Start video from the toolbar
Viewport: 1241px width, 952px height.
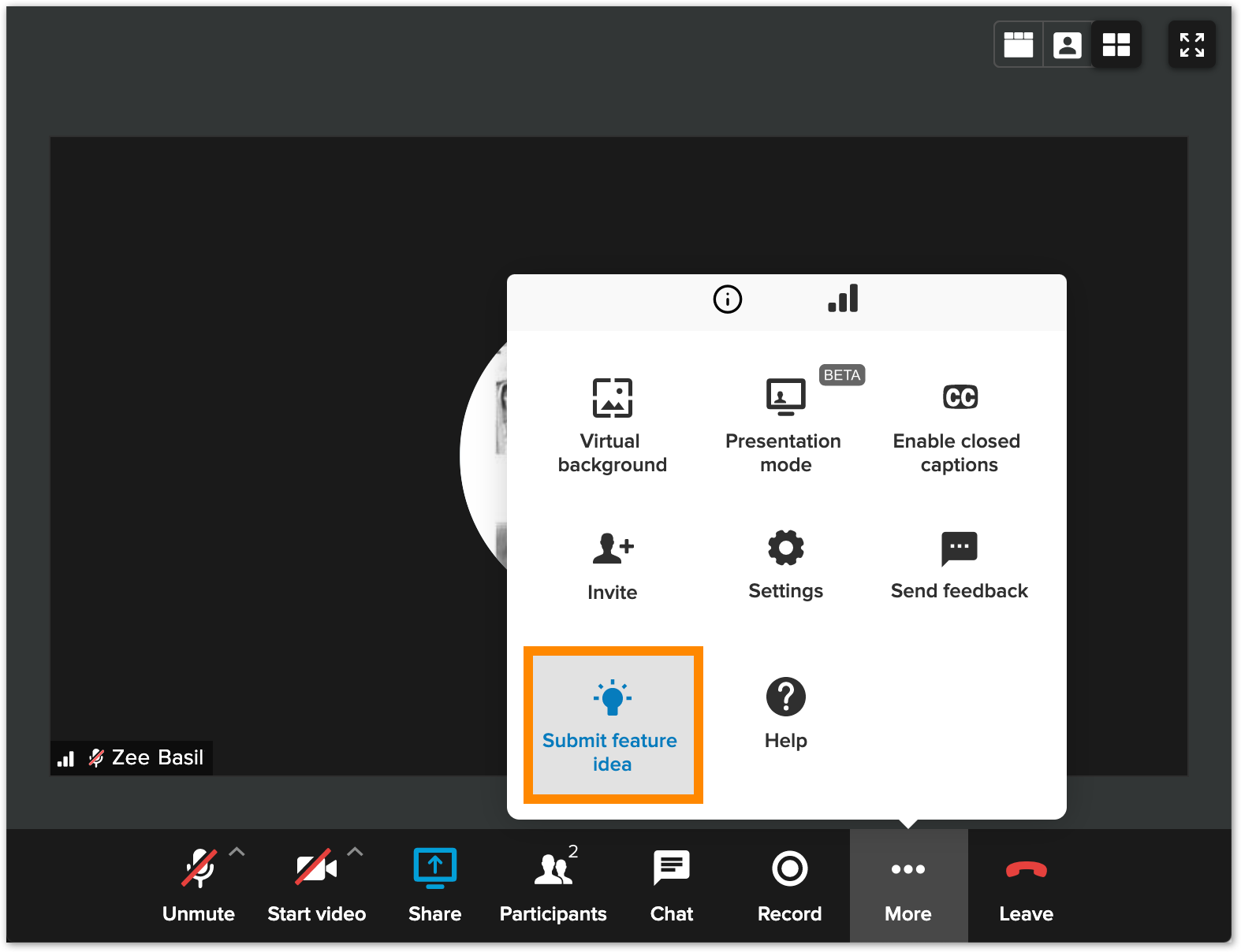pyautogui.click(x=316, y=886)
